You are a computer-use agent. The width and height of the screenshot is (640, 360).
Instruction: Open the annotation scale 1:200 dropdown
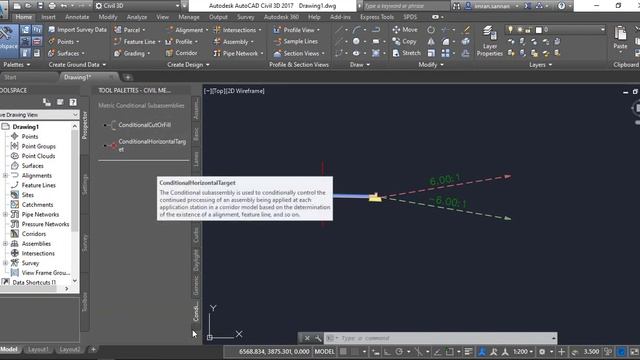click(x=523, y=351)
